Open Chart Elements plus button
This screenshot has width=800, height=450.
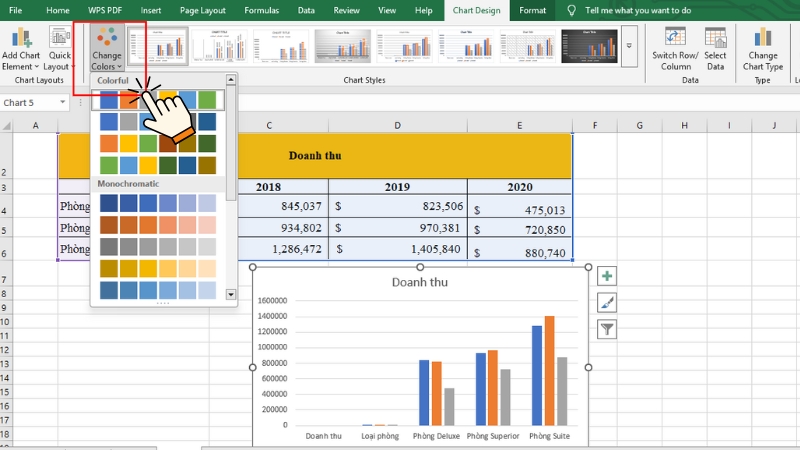pyautogui.click(x=607, y=276)
